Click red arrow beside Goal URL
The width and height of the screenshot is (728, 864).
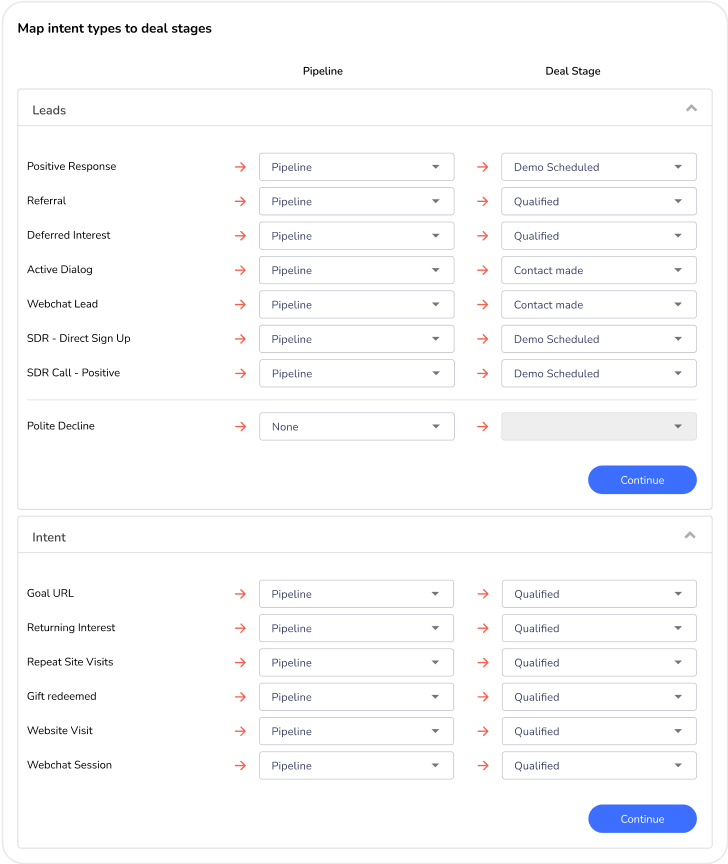click(240, 594)
